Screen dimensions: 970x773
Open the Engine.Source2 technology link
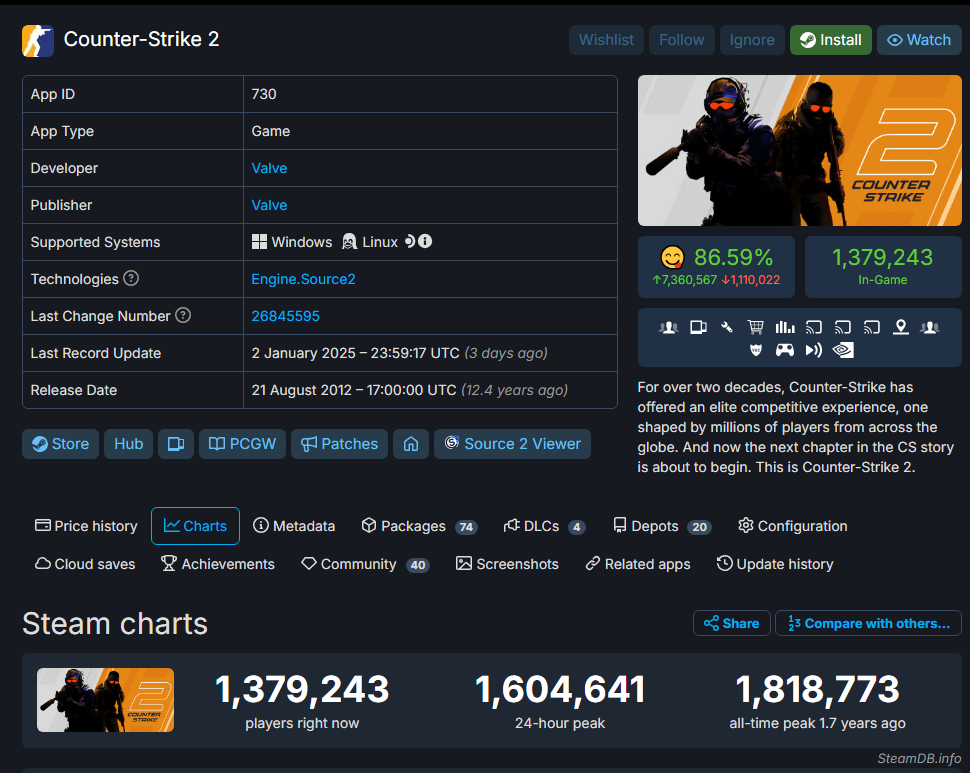[x=303, y=279]
